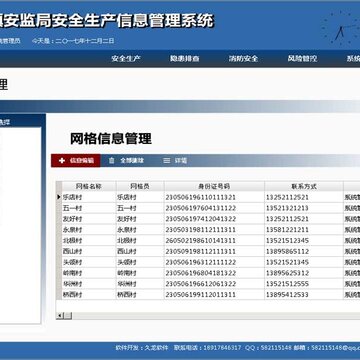Click the trash can icon for 全部删除

(x=112, y=161)
